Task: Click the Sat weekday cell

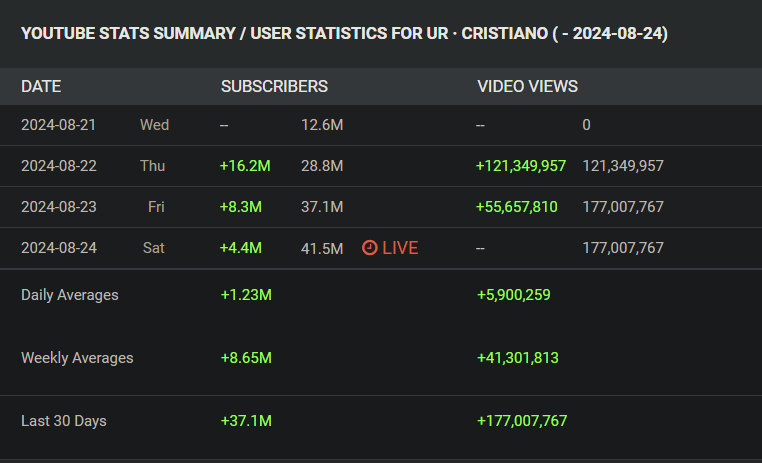Action: coord(154,248)
